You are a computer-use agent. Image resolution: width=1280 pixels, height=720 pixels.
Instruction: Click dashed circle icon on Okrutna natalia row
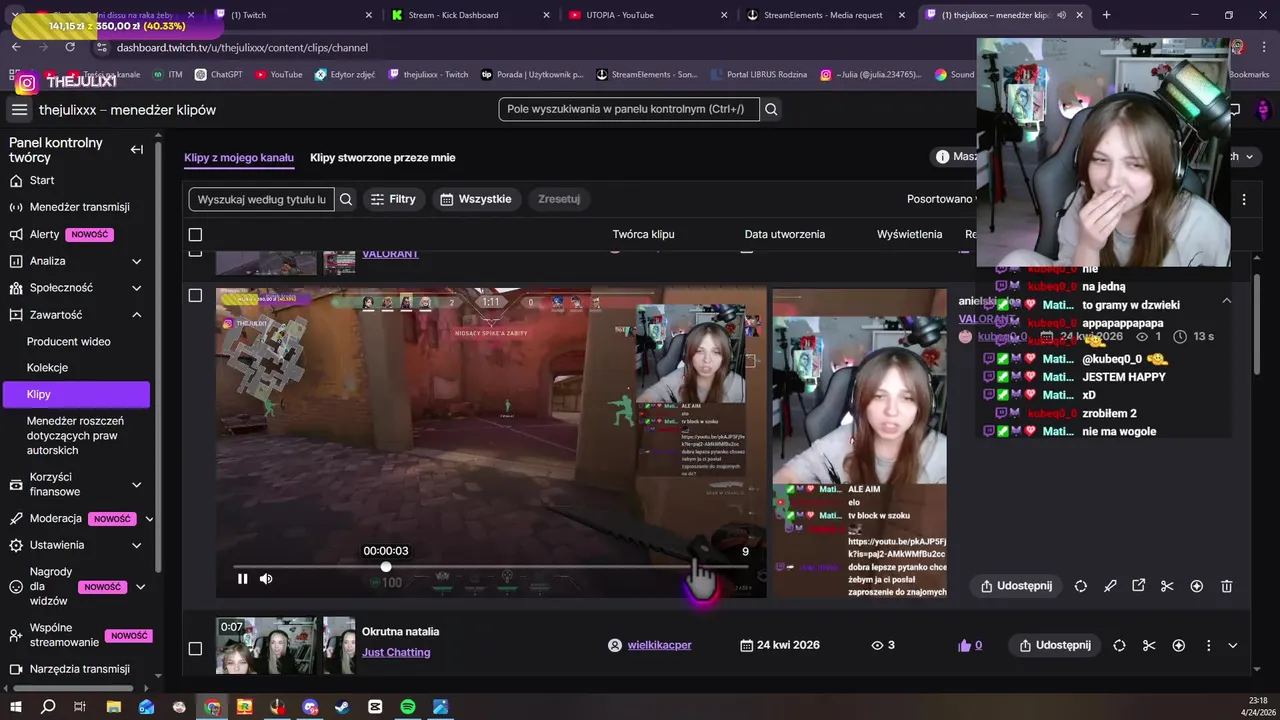pyautogui.click(x=1119, y=646)
